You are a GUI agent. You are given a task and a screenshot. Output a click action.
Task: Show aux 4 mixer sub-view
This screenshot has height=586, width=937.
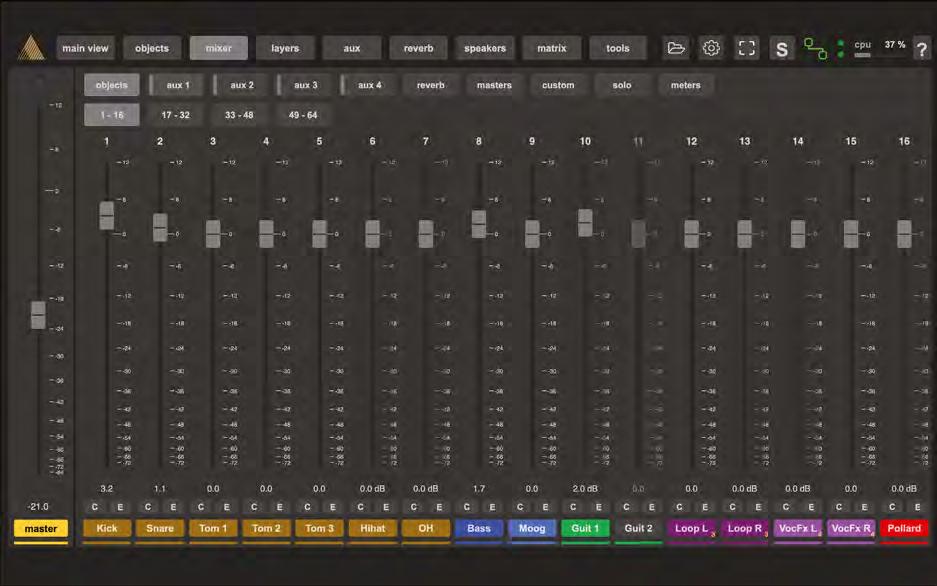coord(367,85)
